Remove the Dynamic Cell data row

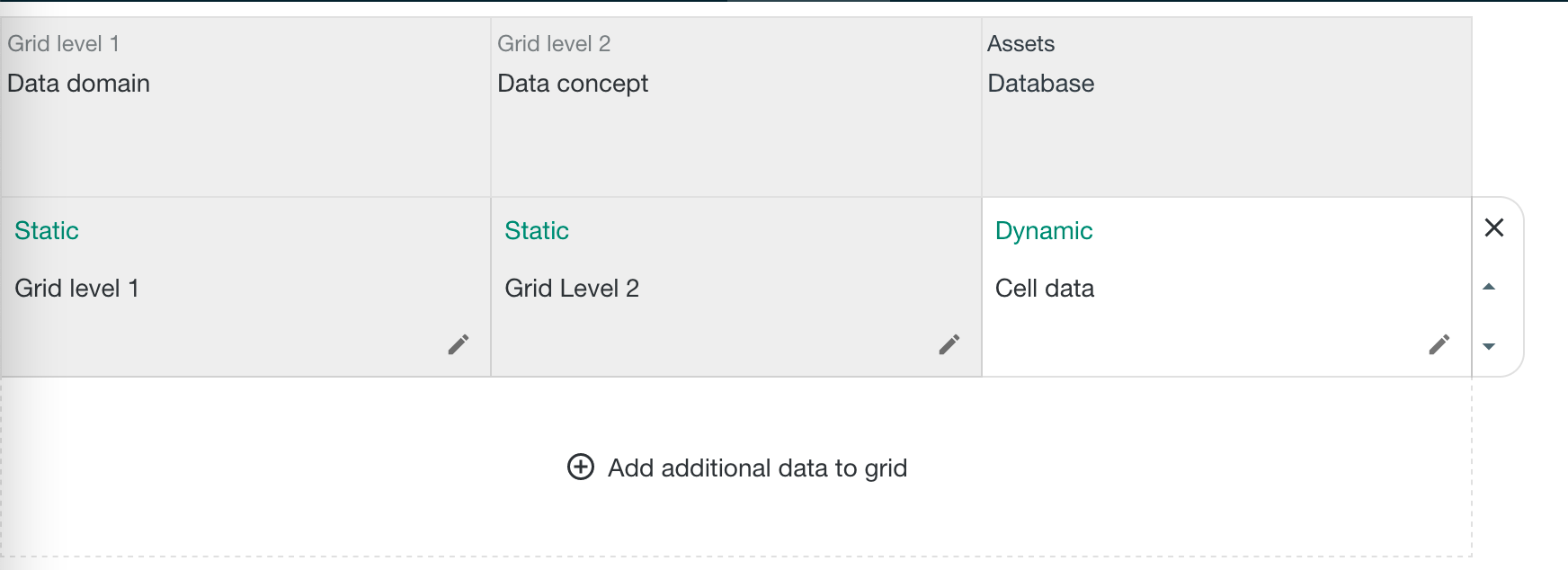click(x=1494, y=227)
